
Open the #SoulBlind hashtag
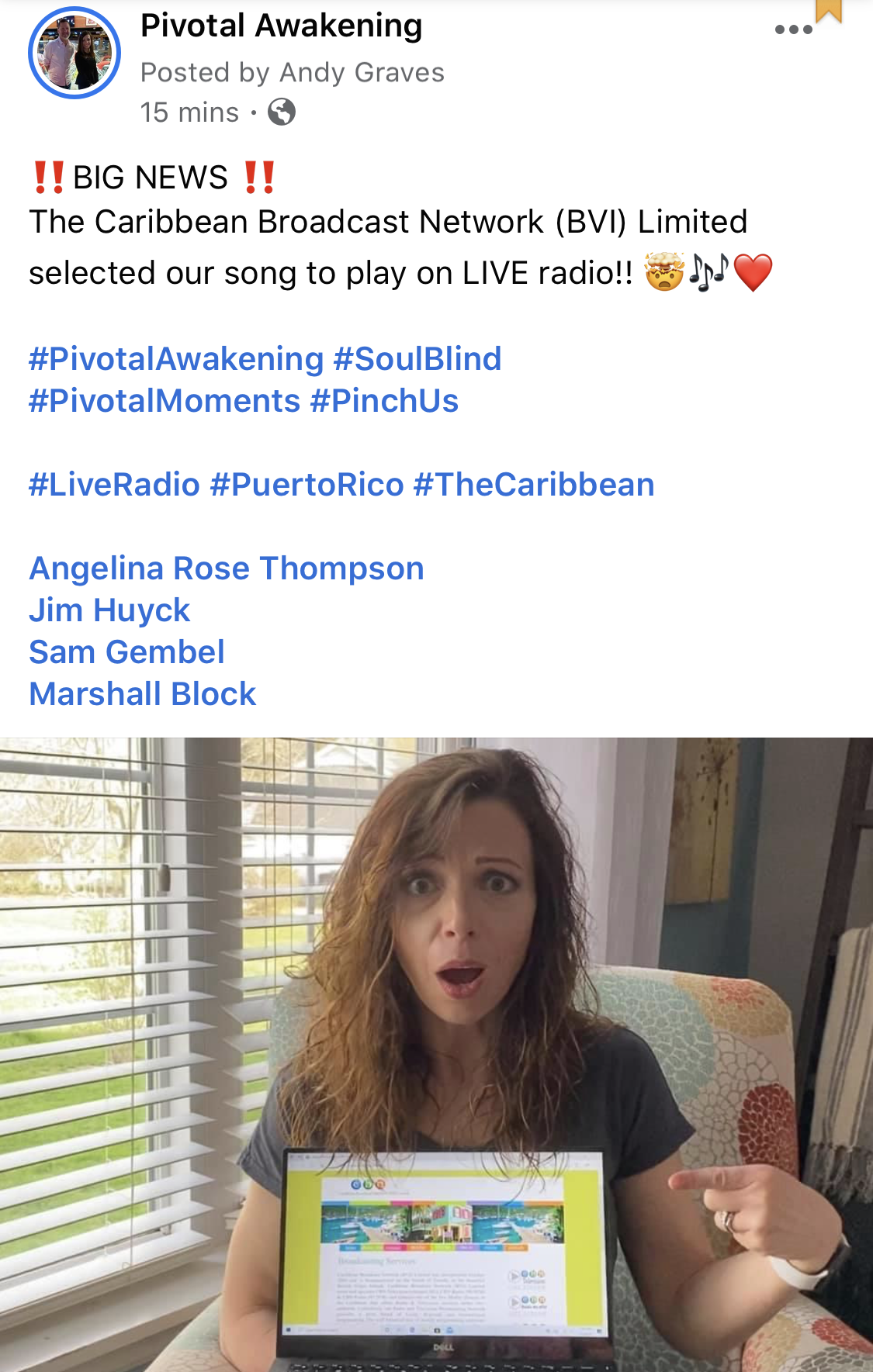(x=417, y=359)
